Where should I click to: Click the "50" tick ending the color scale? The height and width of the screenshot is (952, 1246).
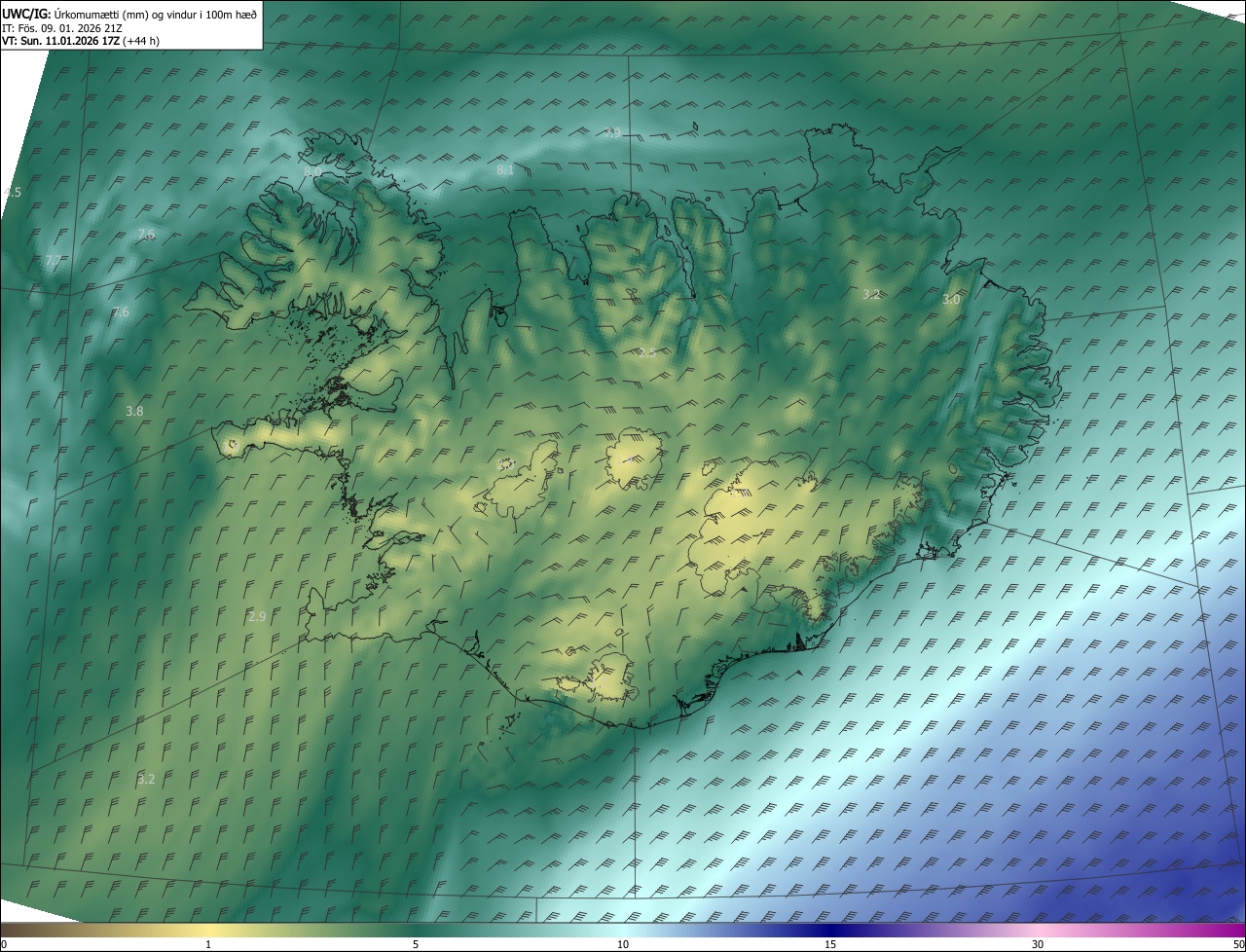point(1238,944)
